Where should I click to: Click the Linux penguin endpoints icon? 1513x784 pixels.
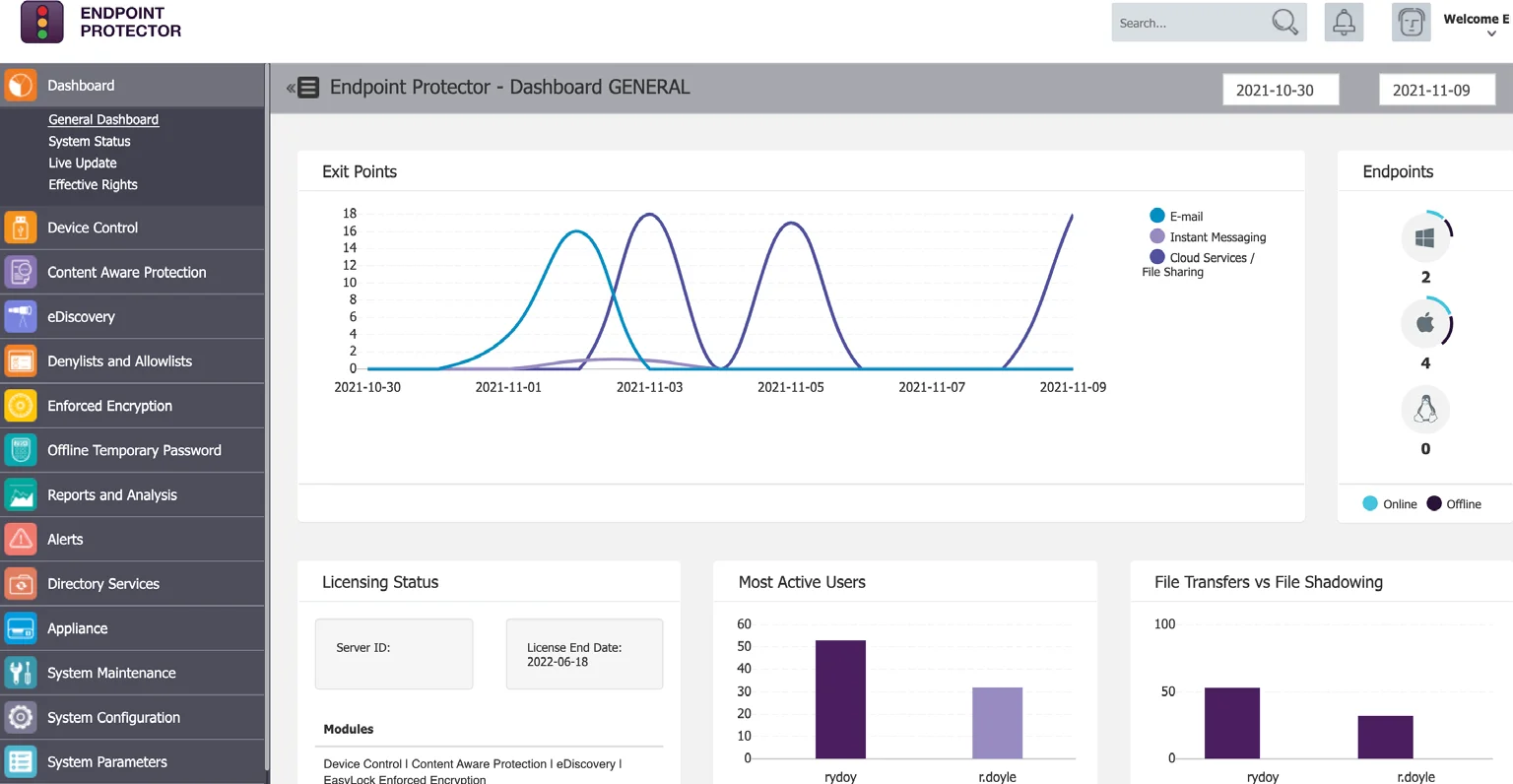[x=1425, y=409]
